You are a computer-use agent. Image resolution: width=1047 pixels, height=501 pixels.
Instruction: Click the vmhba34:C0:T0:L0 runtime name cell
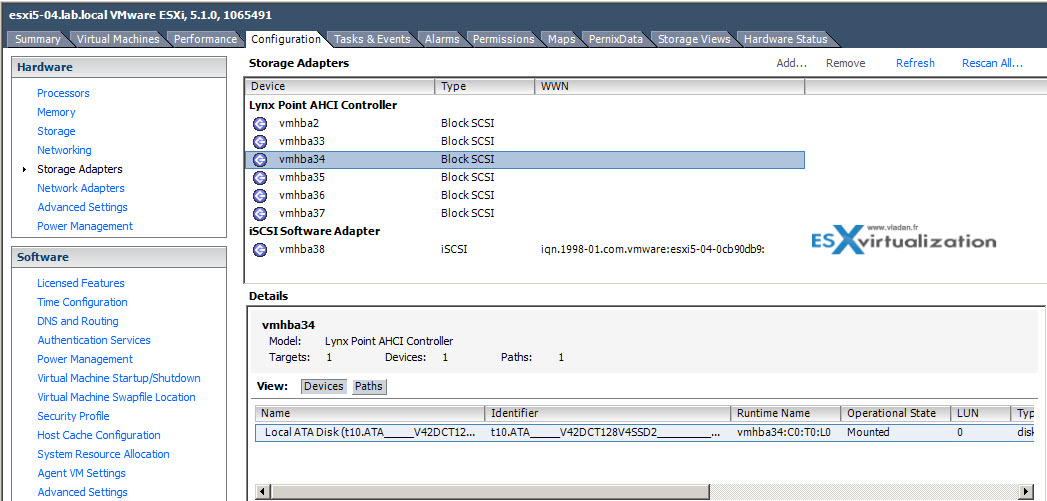pos(784,432)
